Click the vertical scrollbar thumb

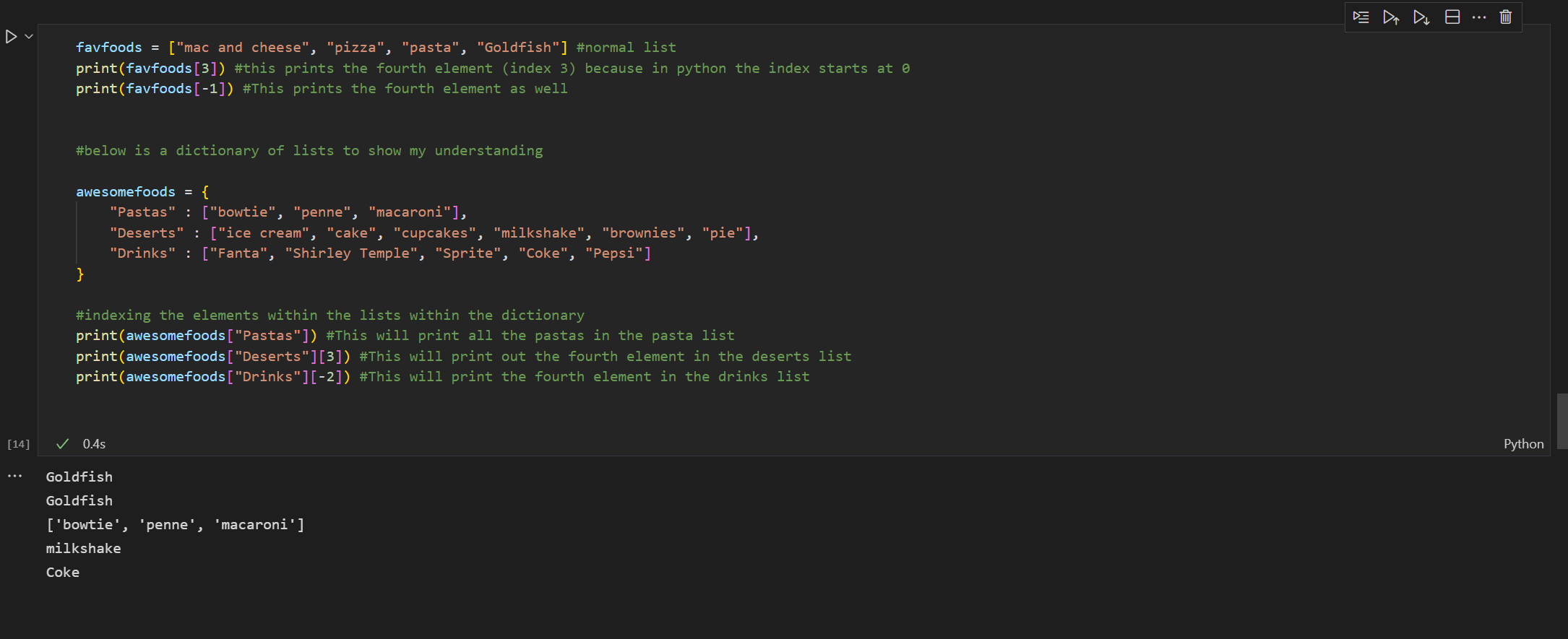coord(1562,421)
